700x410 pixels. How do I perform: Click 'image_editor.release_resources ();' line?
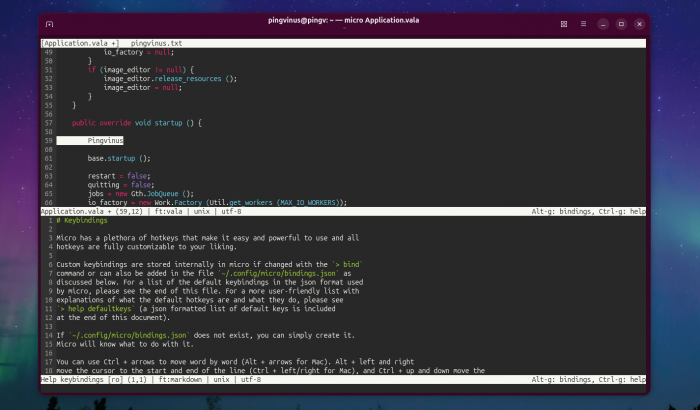coord(170,79)
